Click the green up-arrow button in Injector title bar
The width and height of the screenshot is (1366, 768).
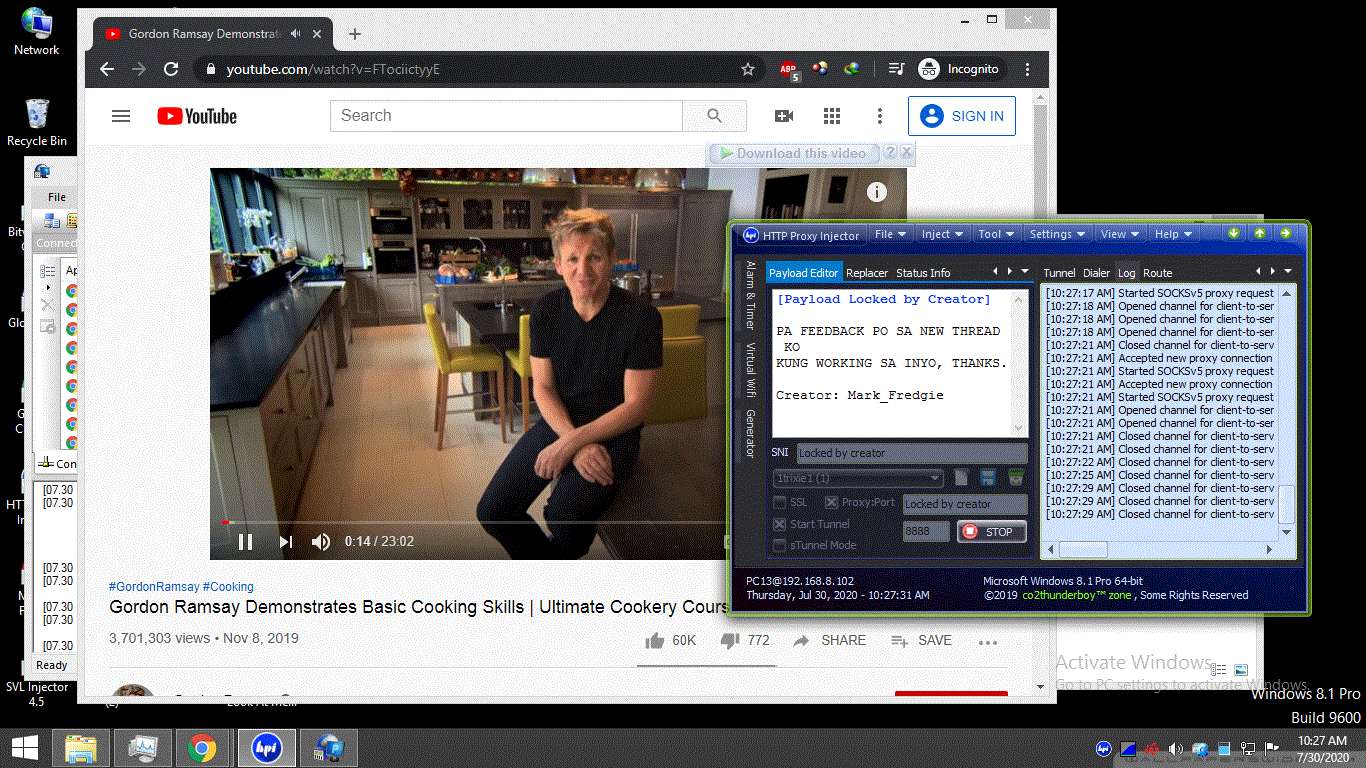[1259, 234]
